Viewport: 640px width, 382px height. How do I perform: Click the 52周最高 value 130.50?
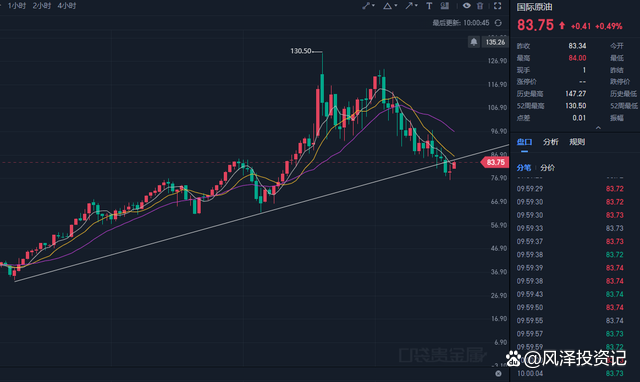(576, 106)
